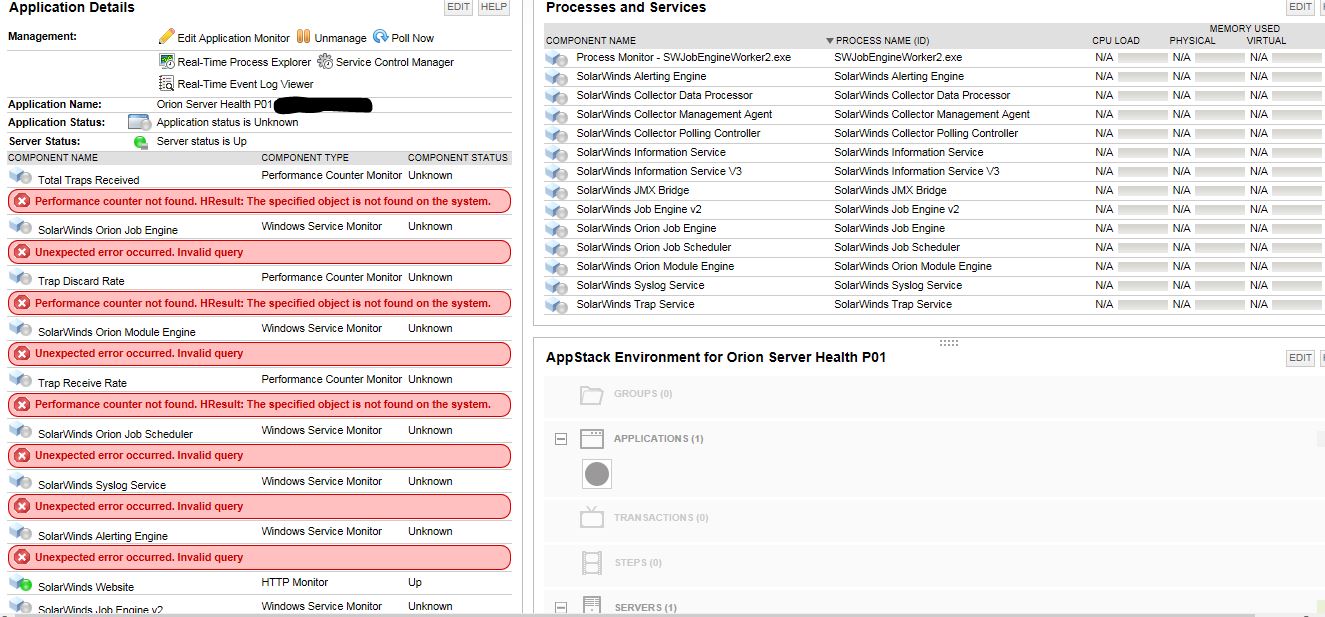Image resolution: width=1325 pixels, height=617 pixels.
Task: Click Edit button in Application Details header
Action: (x=458, y=7)
